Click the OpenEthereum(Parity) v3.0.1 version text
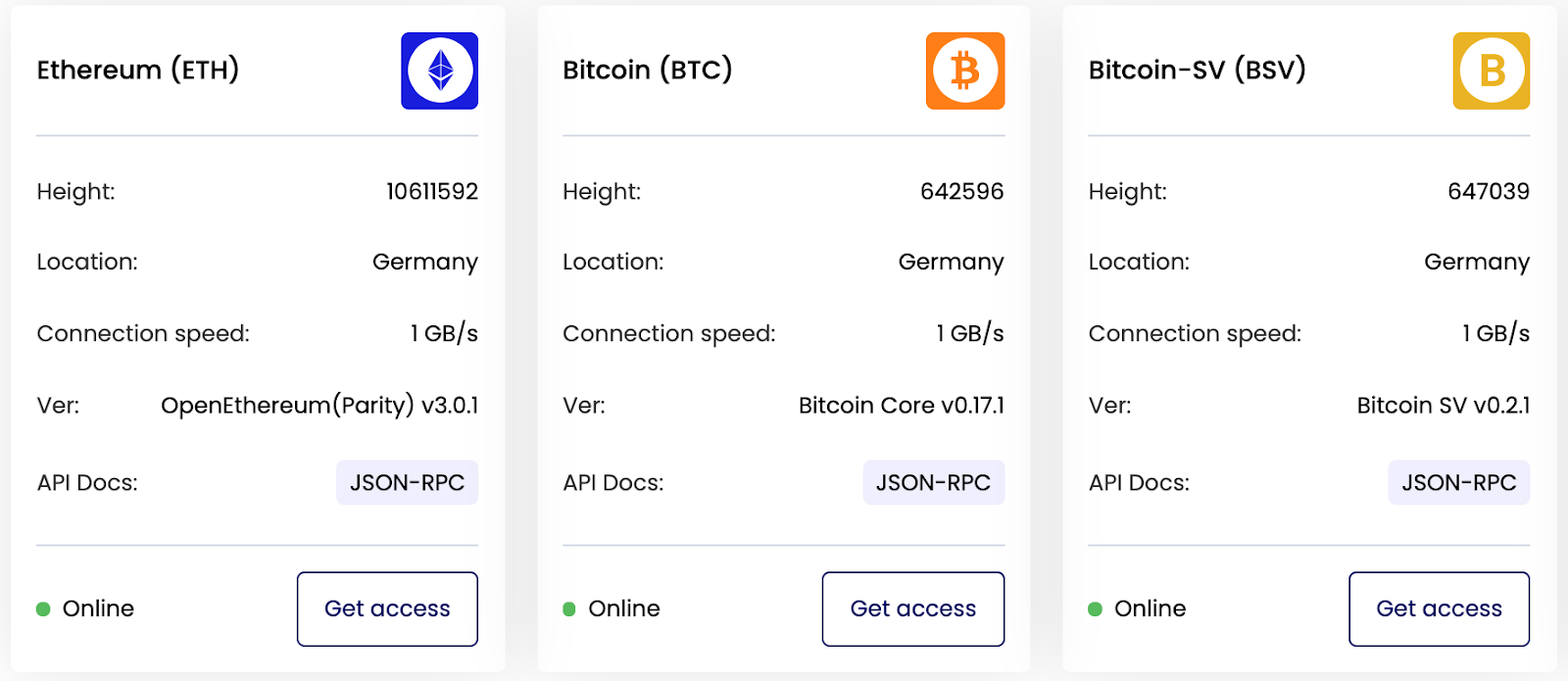The width and height of the screenshot is (1568, 681). pyautogui.click(x=319, y=405)
